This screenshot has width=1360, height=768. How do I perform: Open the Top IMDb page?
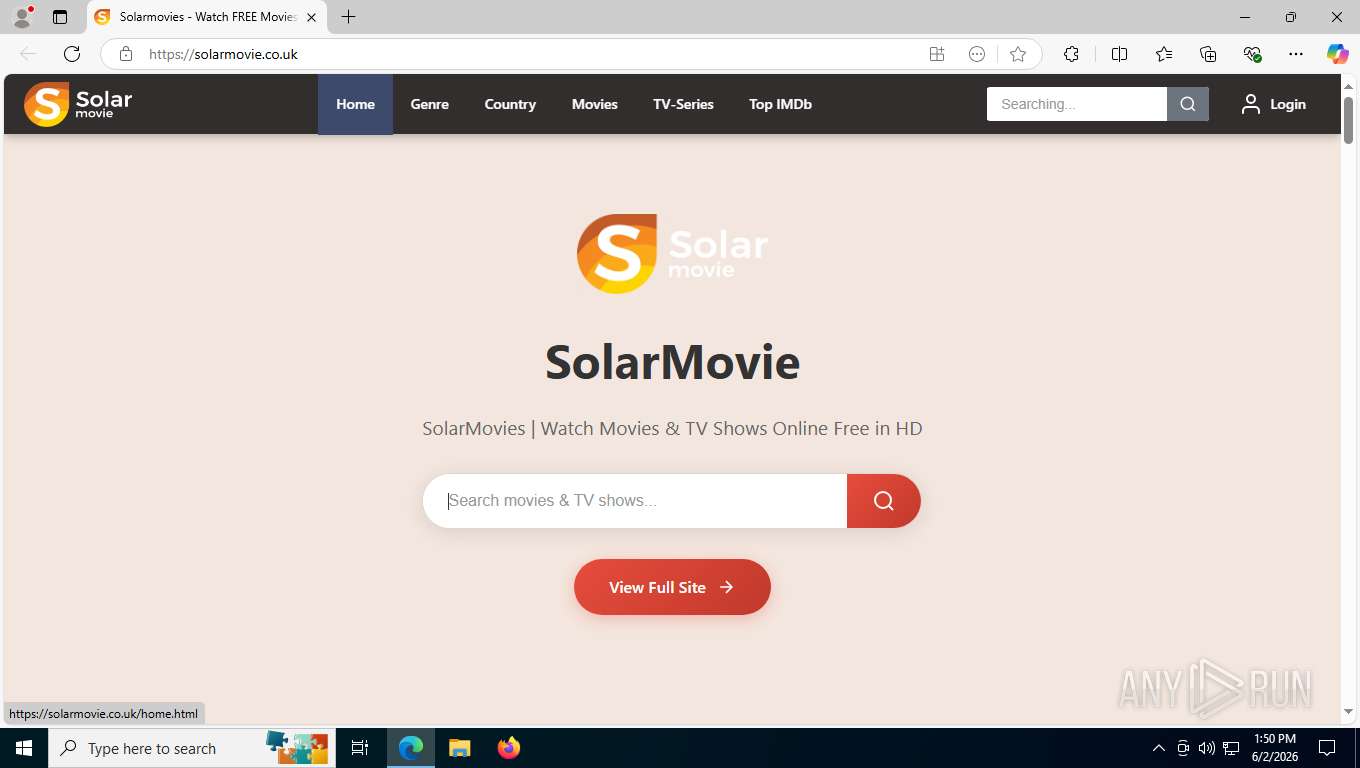[x=780, y=104]
